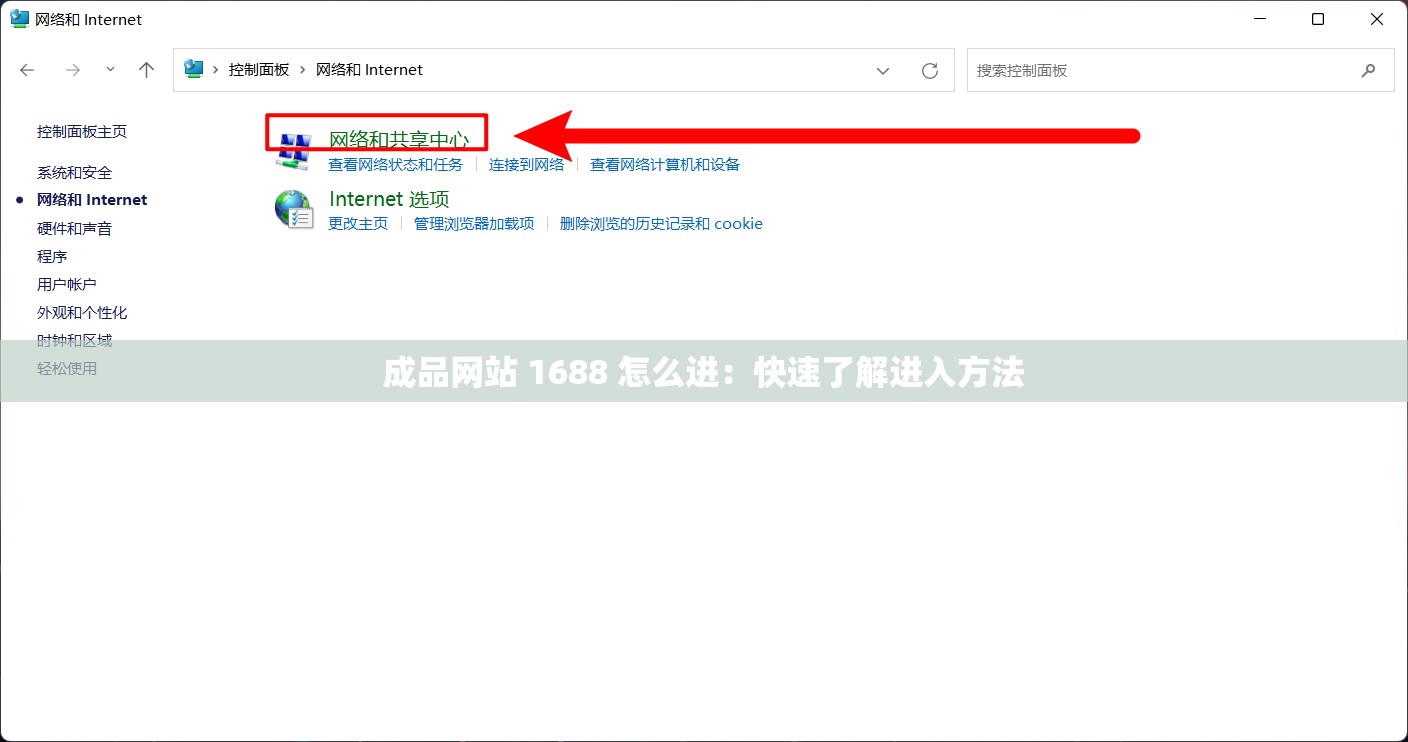This screenshot has width=1408, height=742.
Task: Open 用户帐户 category
Action: [x=67, y=285]
